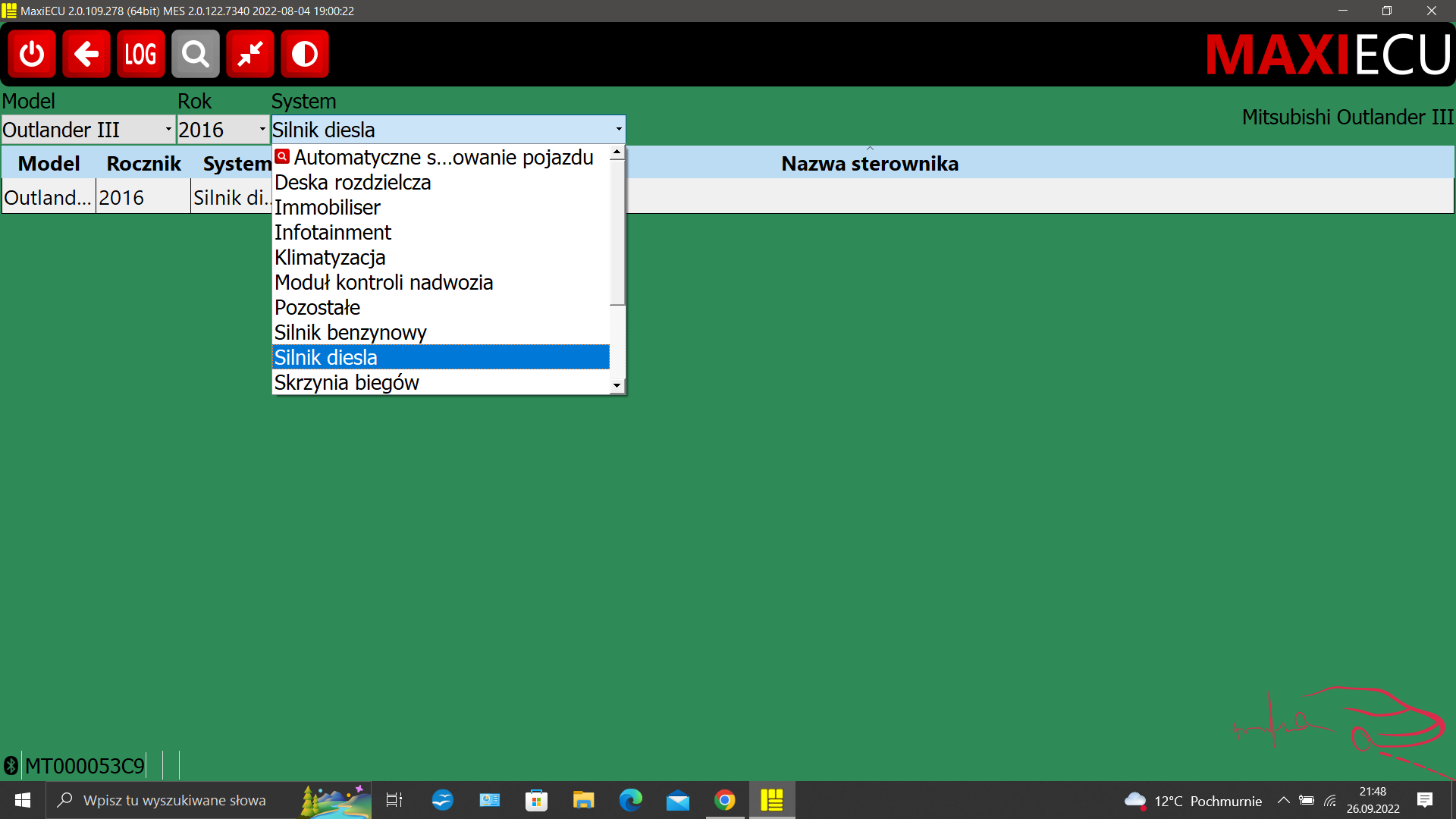
Task: Open Task View in the taskbar
Action: click(x=394, y=800)
